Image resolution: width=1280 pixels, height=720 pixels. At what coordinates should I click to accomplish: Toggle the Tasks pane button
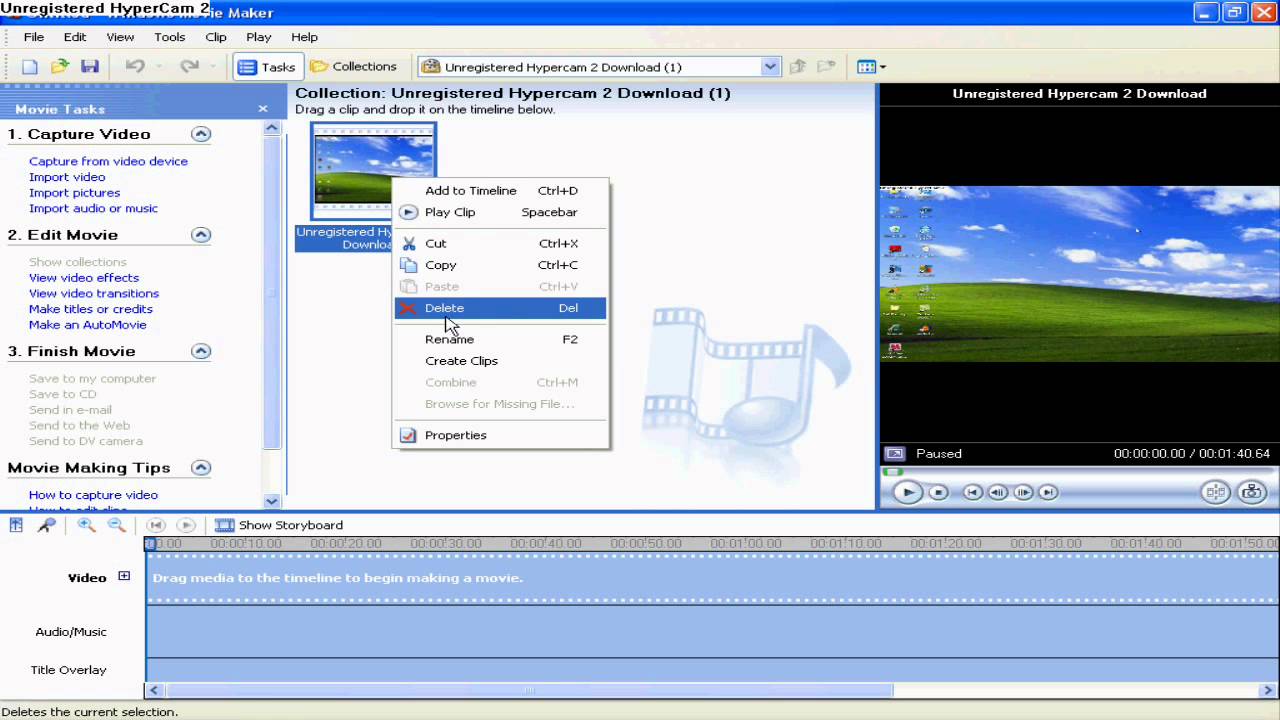click(267, 67)
